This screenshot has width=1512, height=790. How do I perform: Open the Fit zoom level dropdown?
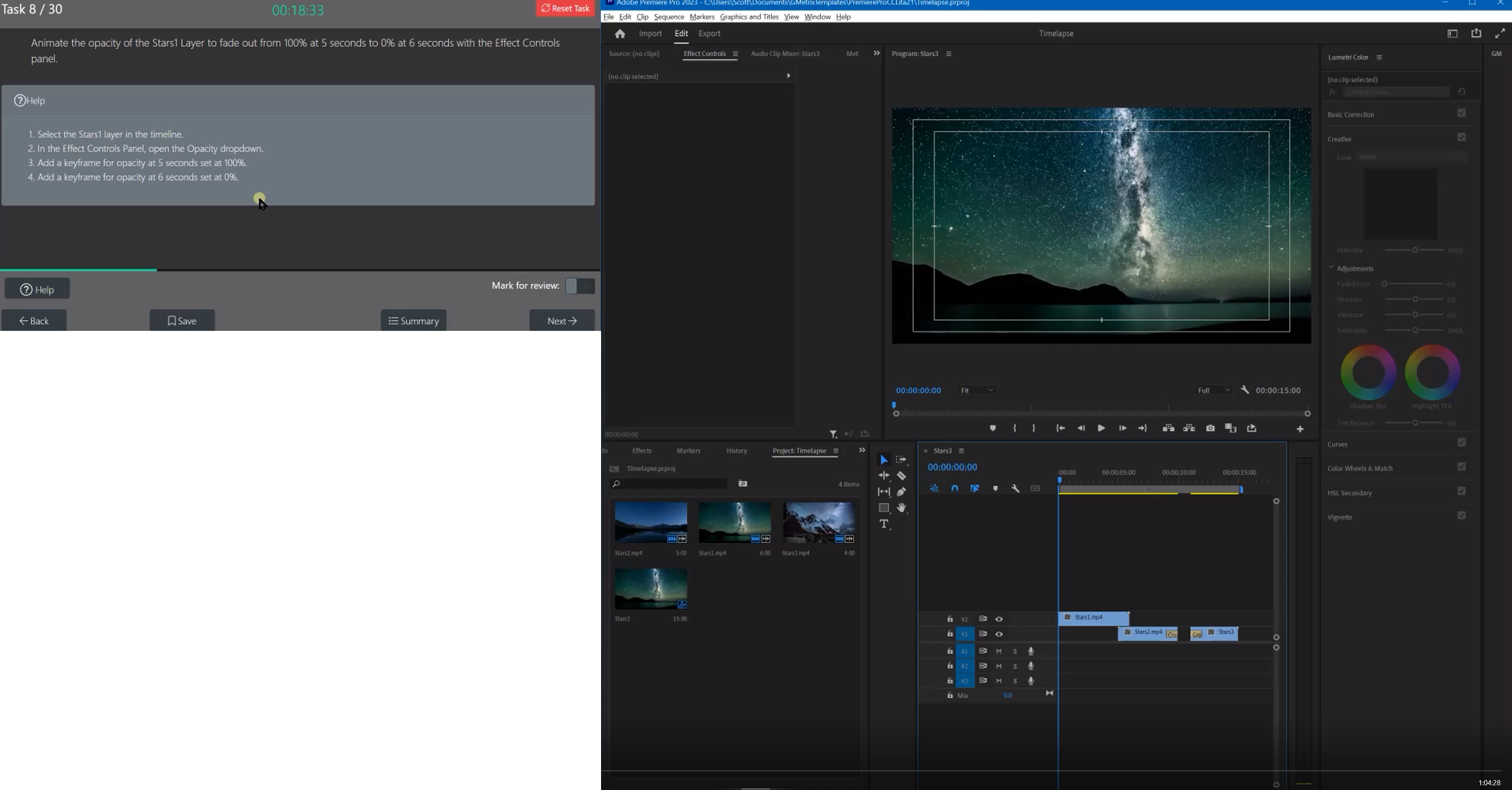977,390
